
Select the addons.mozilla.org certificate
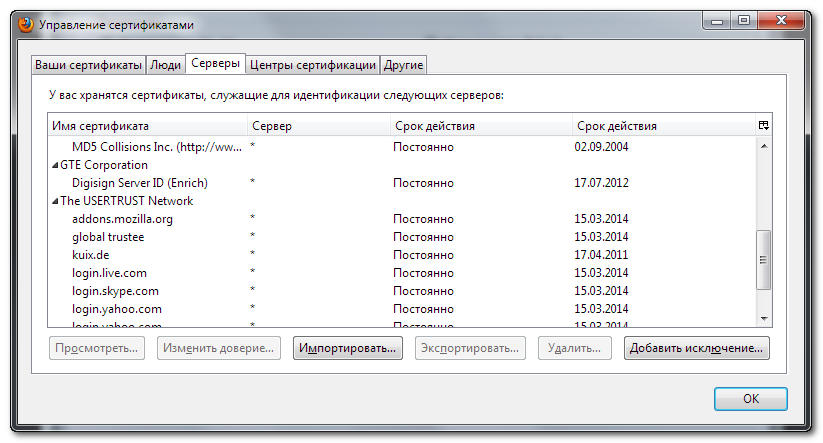click(x=402, y=219)
